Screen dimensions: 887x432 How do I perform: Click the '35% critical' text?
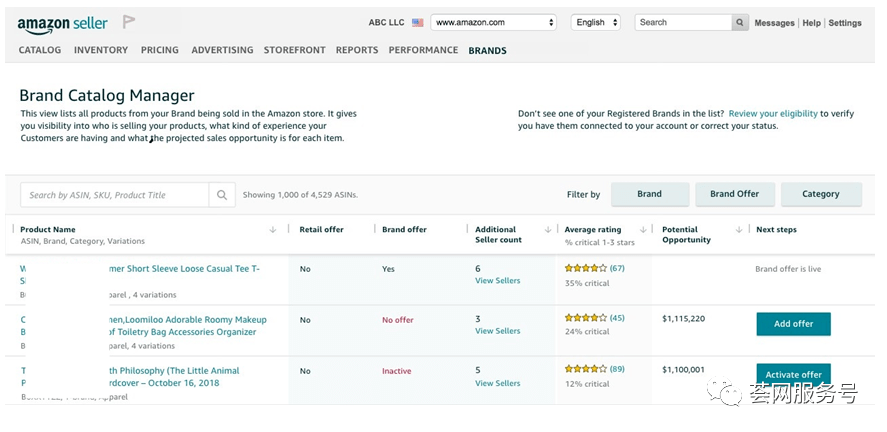tap(587, 283)
